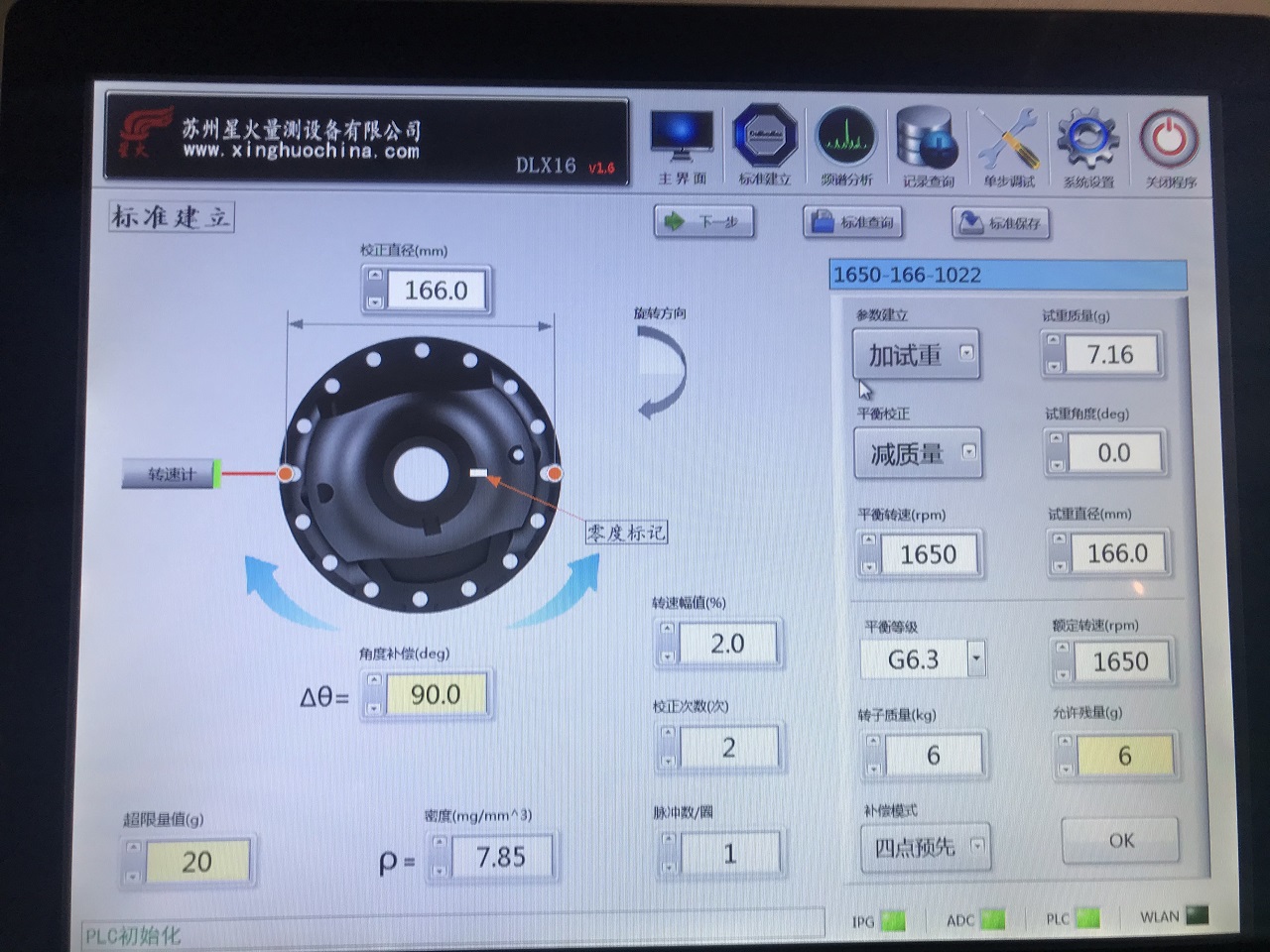Expand the 减质量 balance correction dropdown
The width and height of the screenshot is (1270, 952).
coord(968,452)
